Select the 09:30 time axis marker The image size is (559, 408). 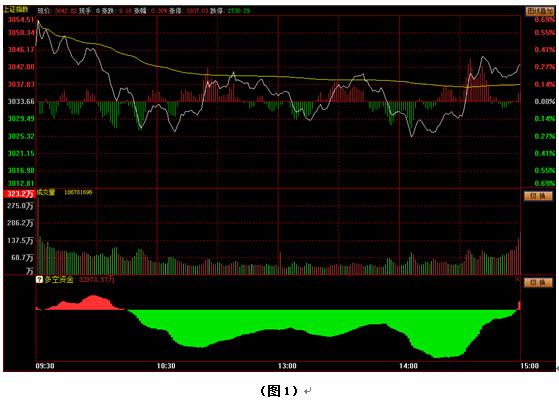[x=45, y=366]
